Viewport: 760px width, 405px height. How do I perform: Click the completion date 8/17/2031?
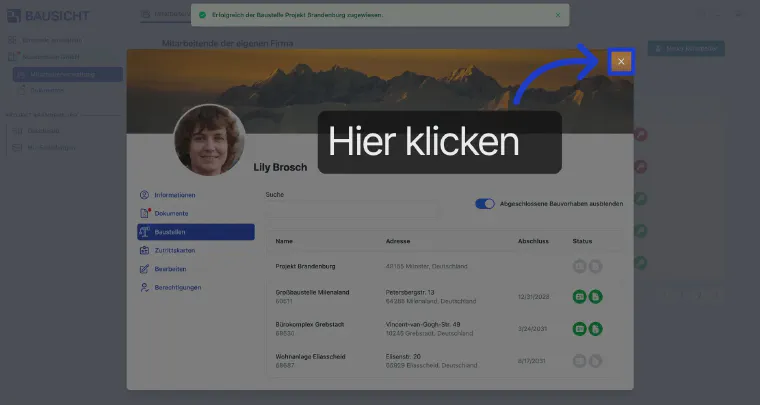[532, 361]
